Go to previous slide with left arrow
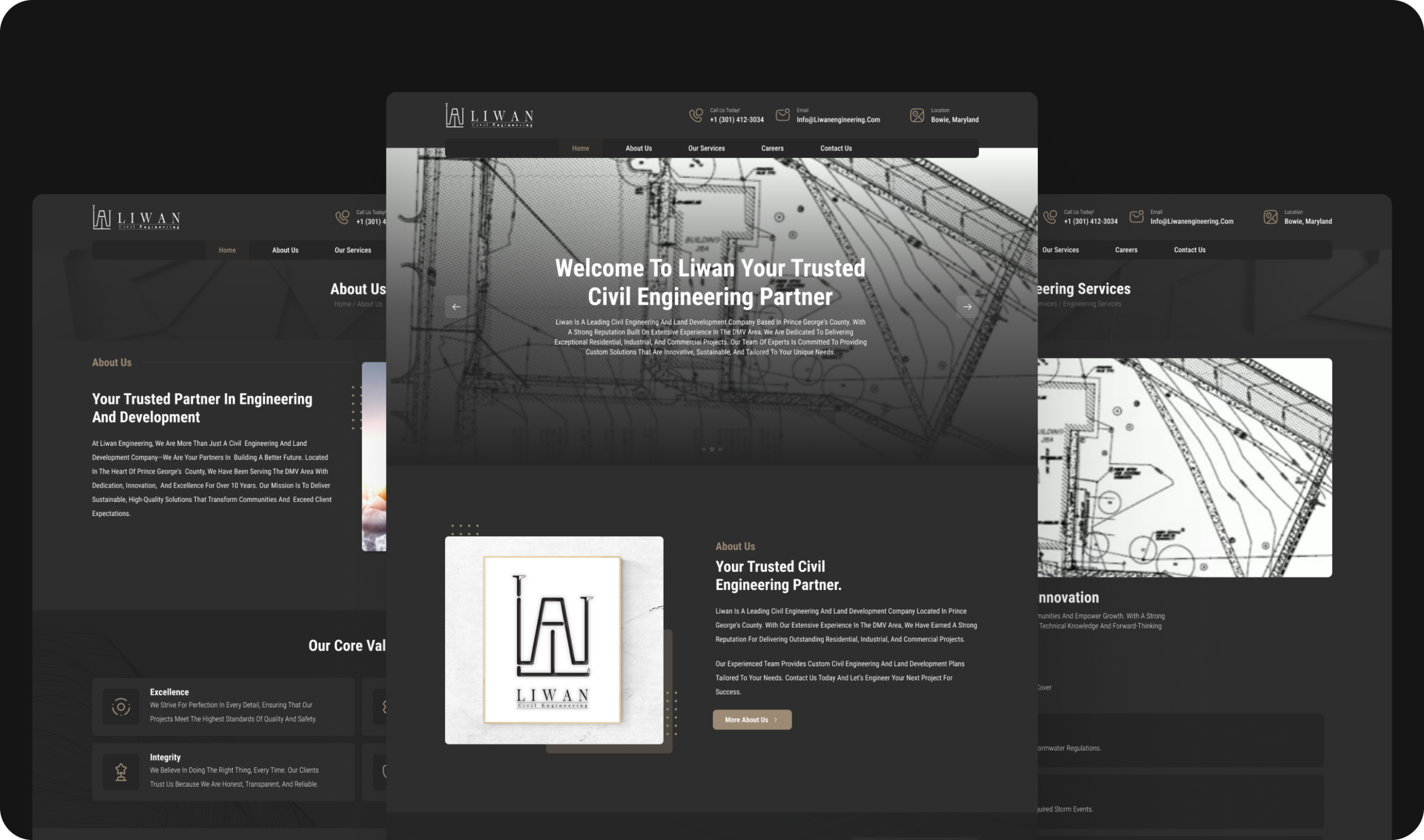 click(x=456, y=307)
